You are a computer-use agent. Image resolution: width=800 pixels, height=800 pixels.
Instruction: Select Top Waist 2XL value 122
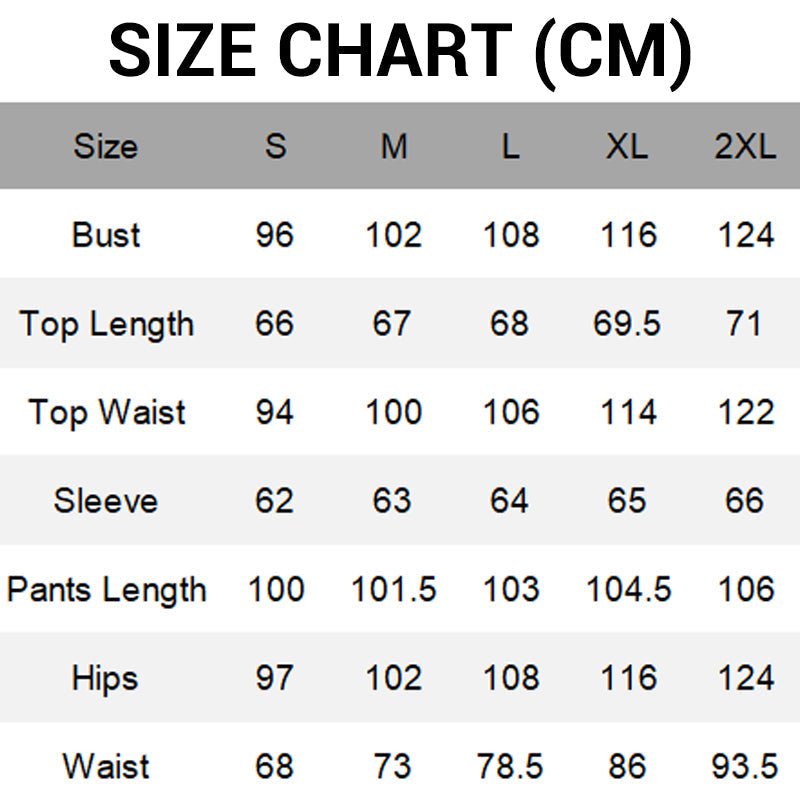point(746,412)
